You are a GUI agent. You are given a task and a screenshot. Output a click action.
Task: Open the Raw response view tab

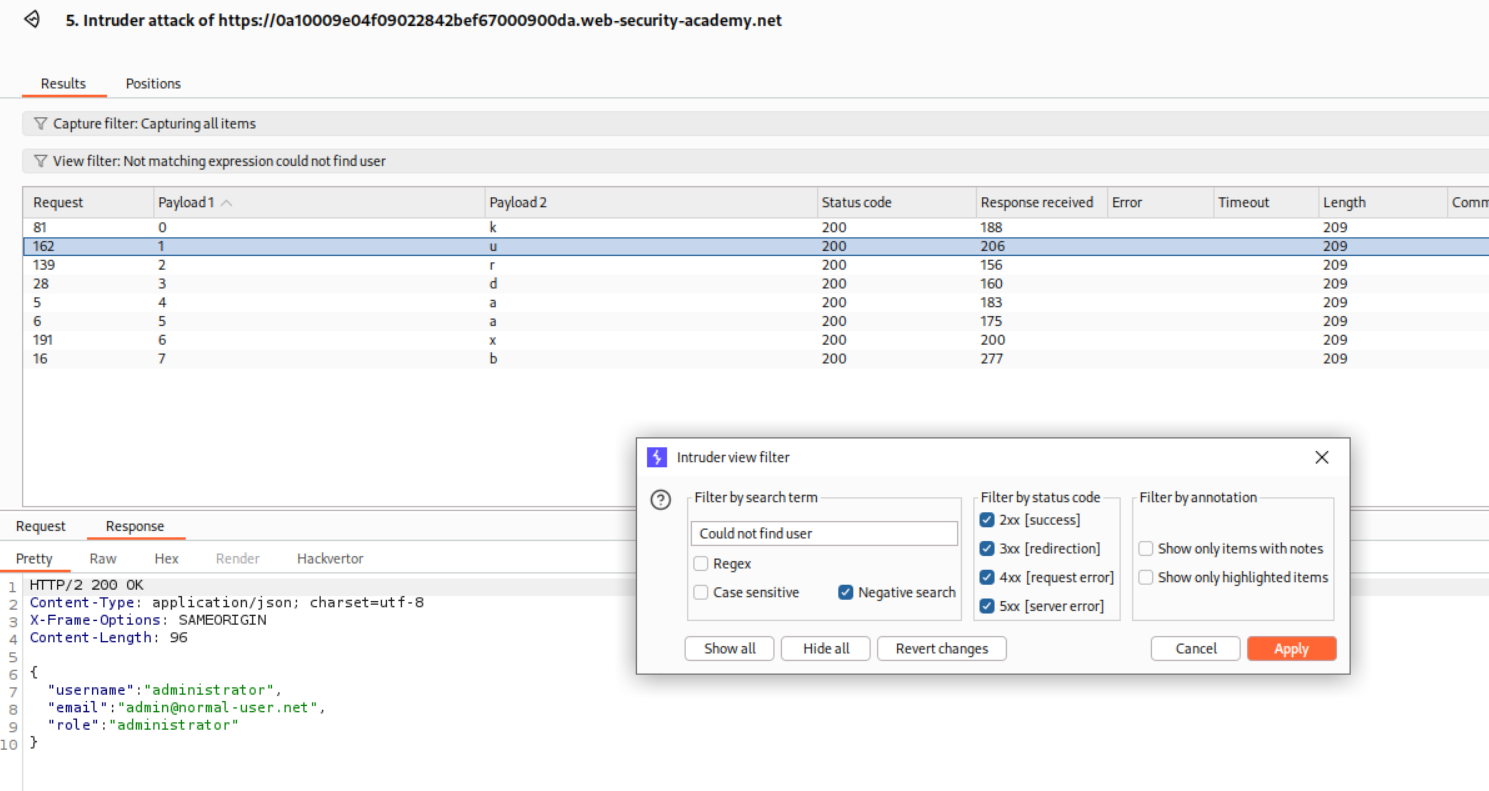[103, 558]
